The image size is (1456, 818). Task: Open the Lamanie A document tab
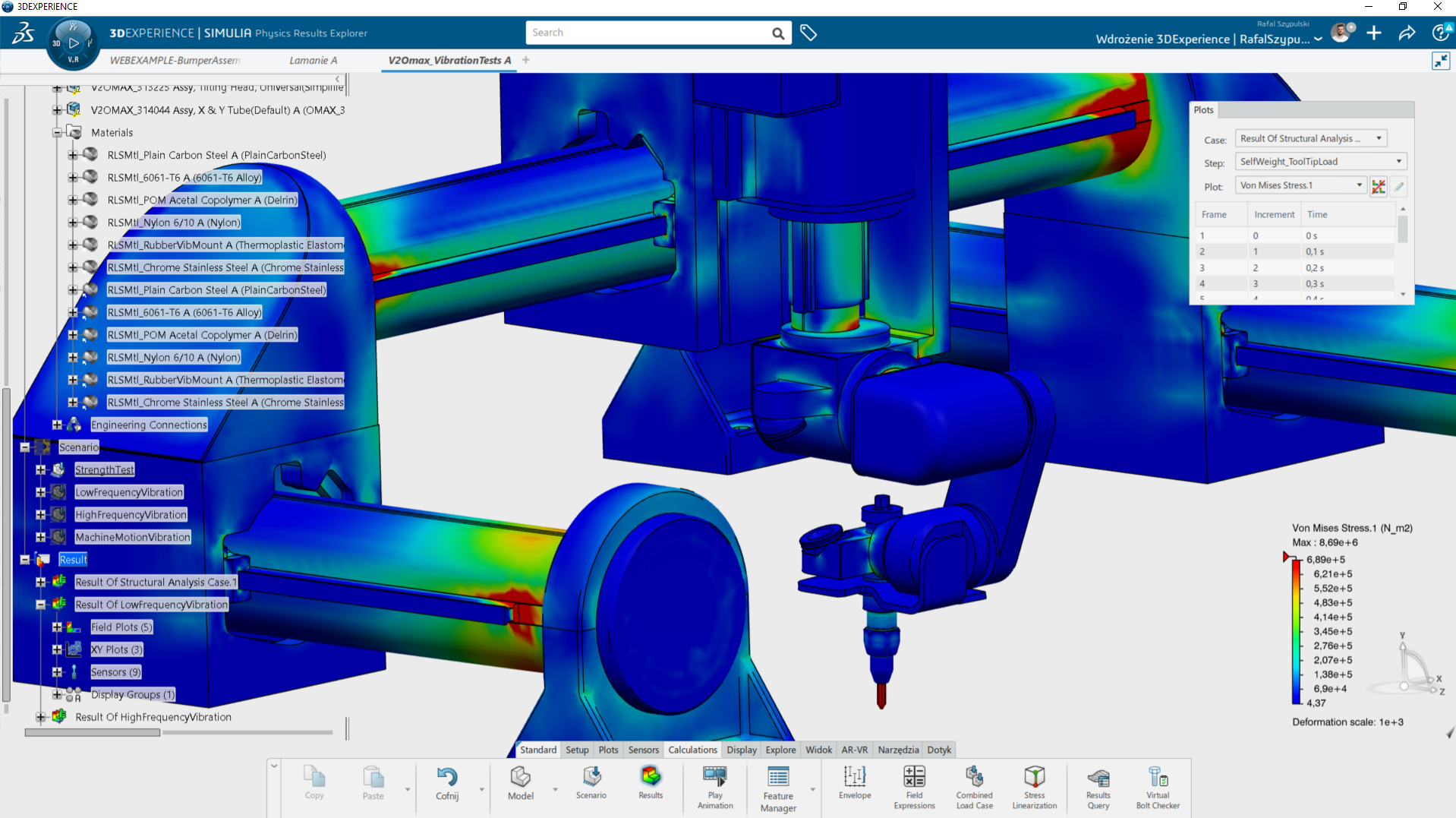pyautogui.click(x=313, y=60)
